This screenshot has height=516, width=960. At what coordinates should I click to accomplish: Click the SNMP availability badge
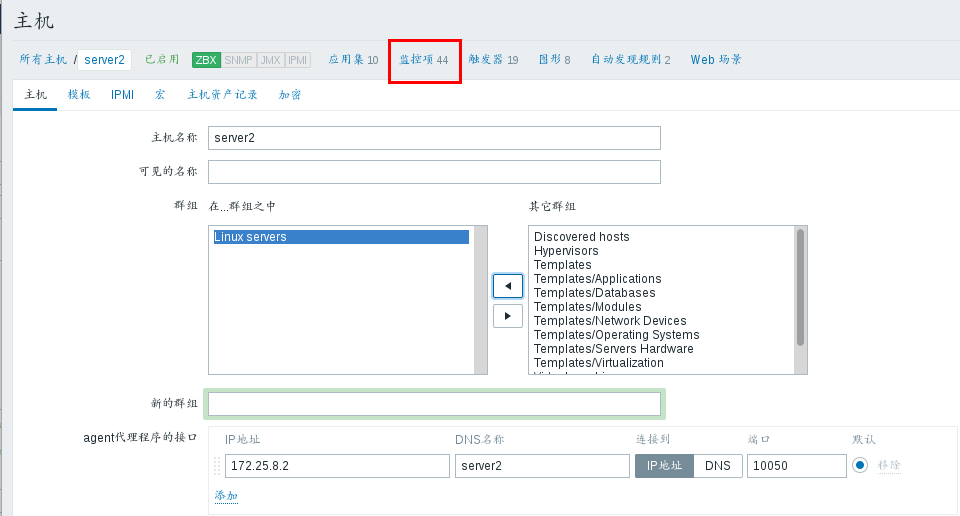pyautogui.click(x=238, y=60)
